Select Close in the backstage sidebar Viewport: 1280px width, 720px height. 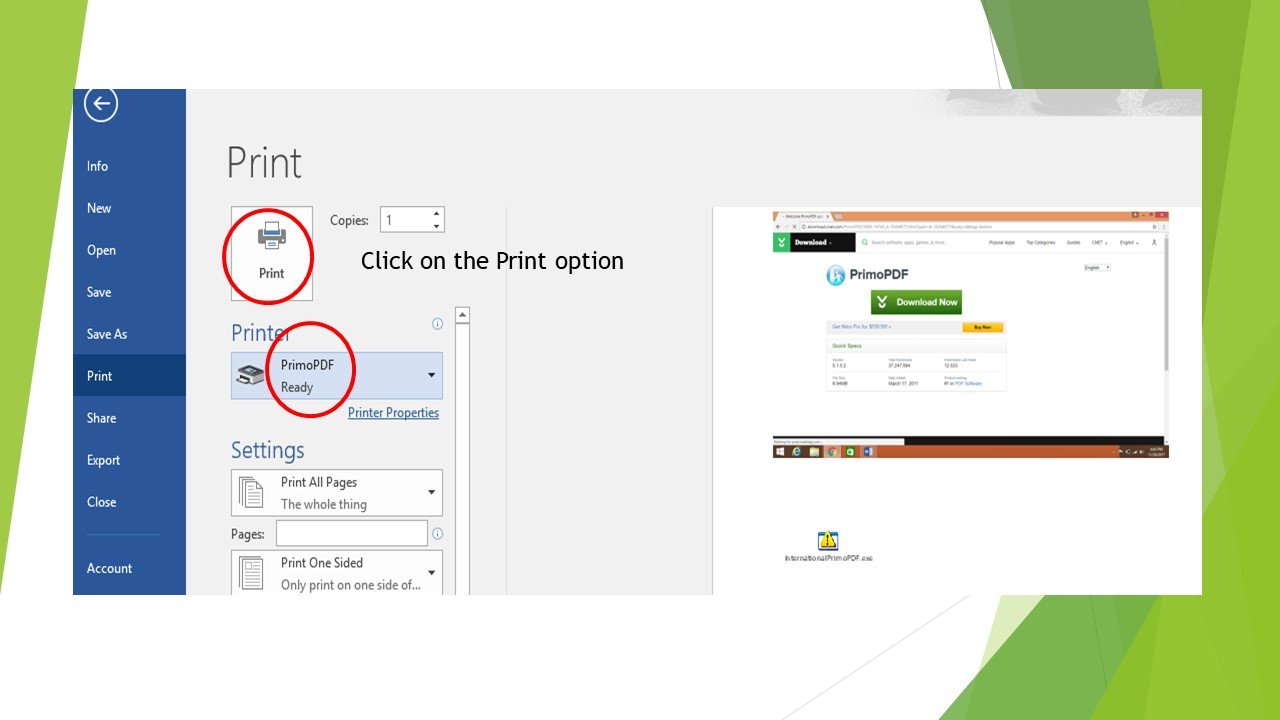[x=101, y=502]
